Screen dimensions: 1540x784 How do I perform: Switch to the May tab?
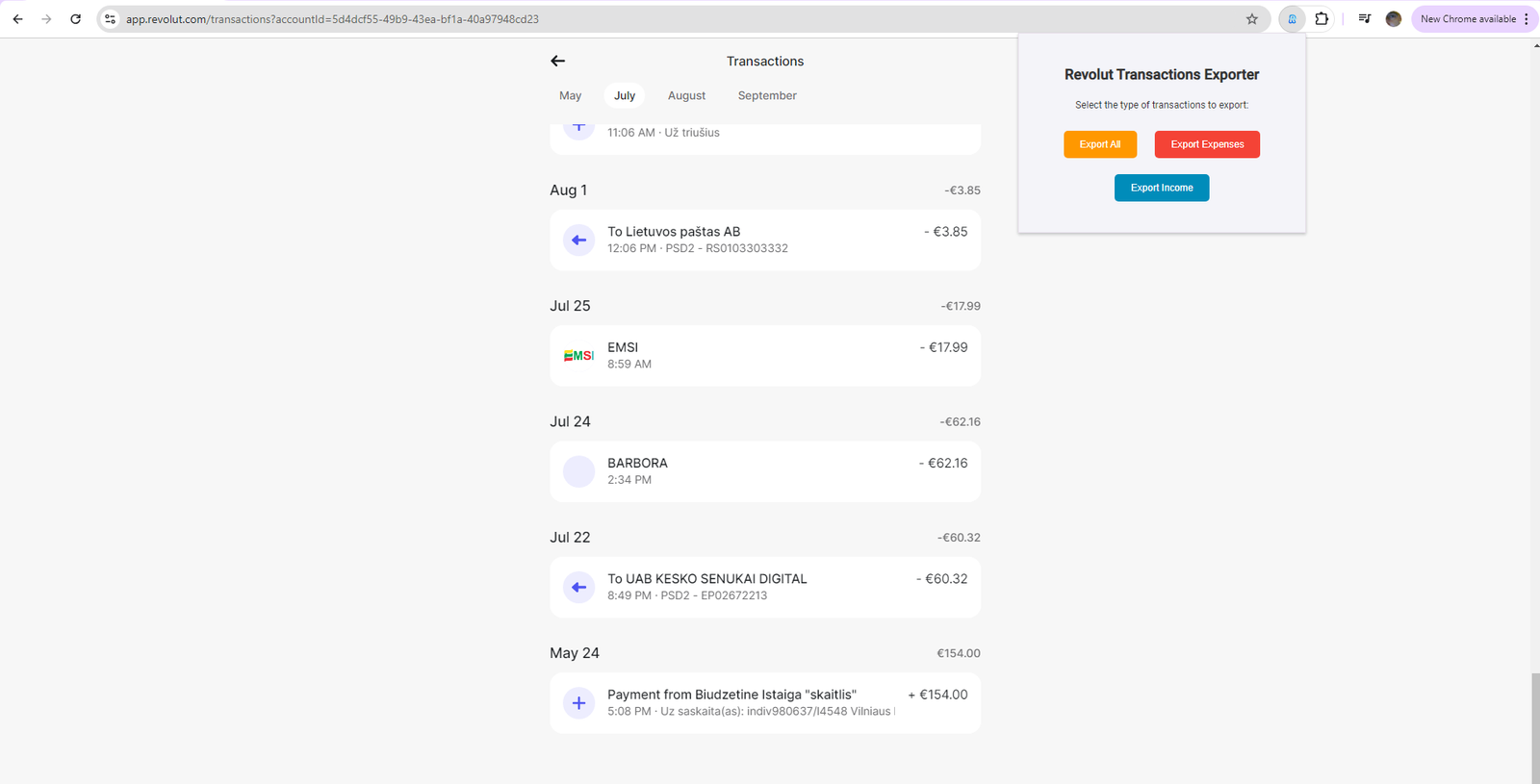(570, 95)
